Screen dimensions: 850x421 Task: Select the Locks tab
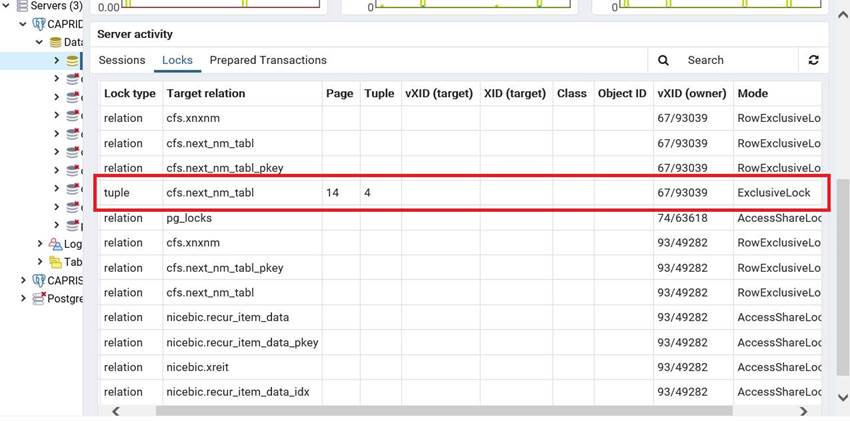177,60
